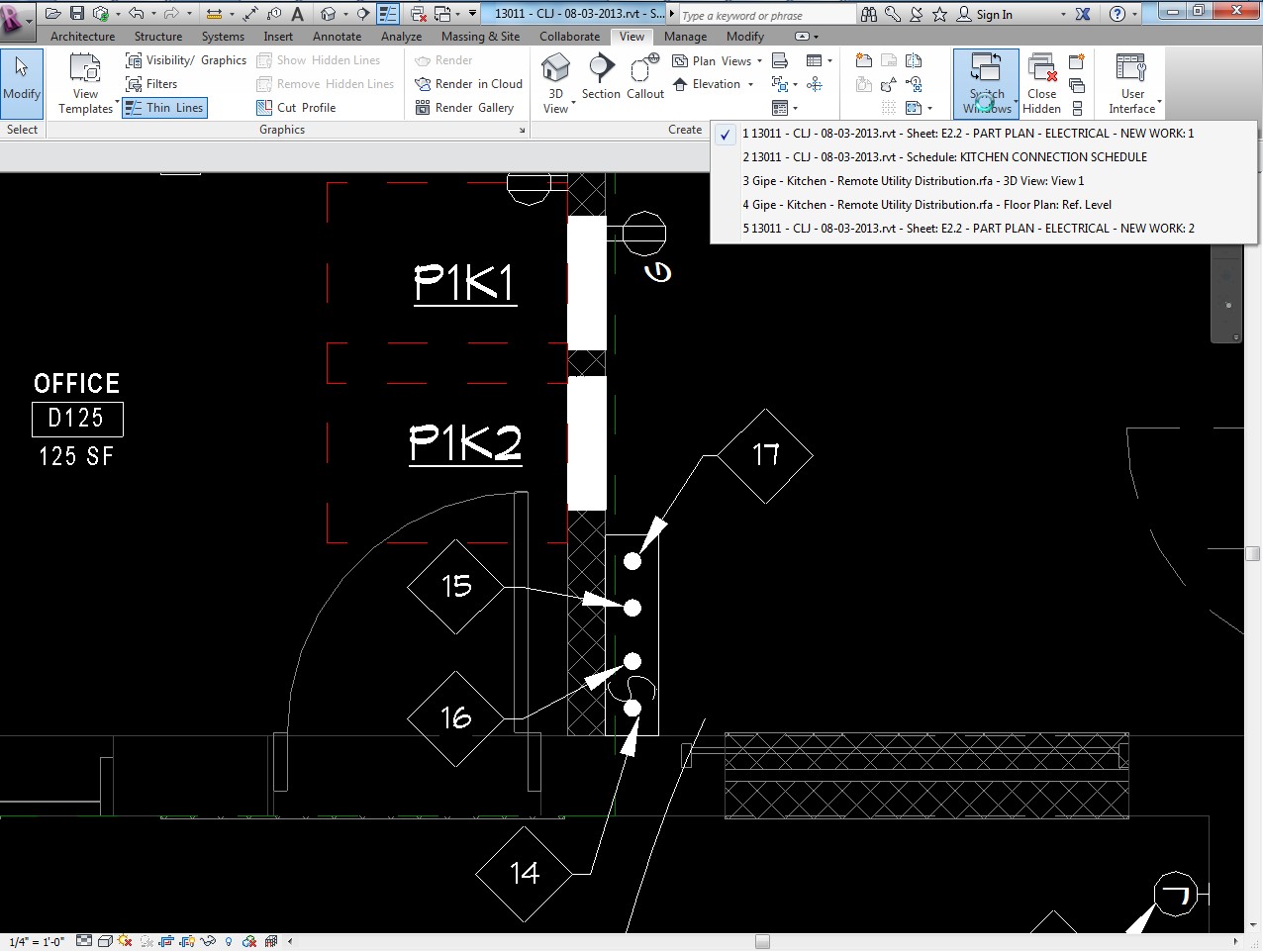Select checked window 1 Sheet E2.2 NEW WORK: 1
Viewport: 1263px width, 952px height.
click(968, 134)
